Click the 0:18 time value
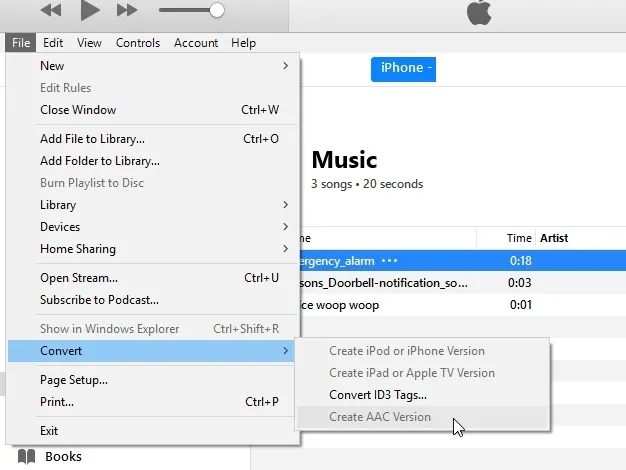 click(521, 261)
